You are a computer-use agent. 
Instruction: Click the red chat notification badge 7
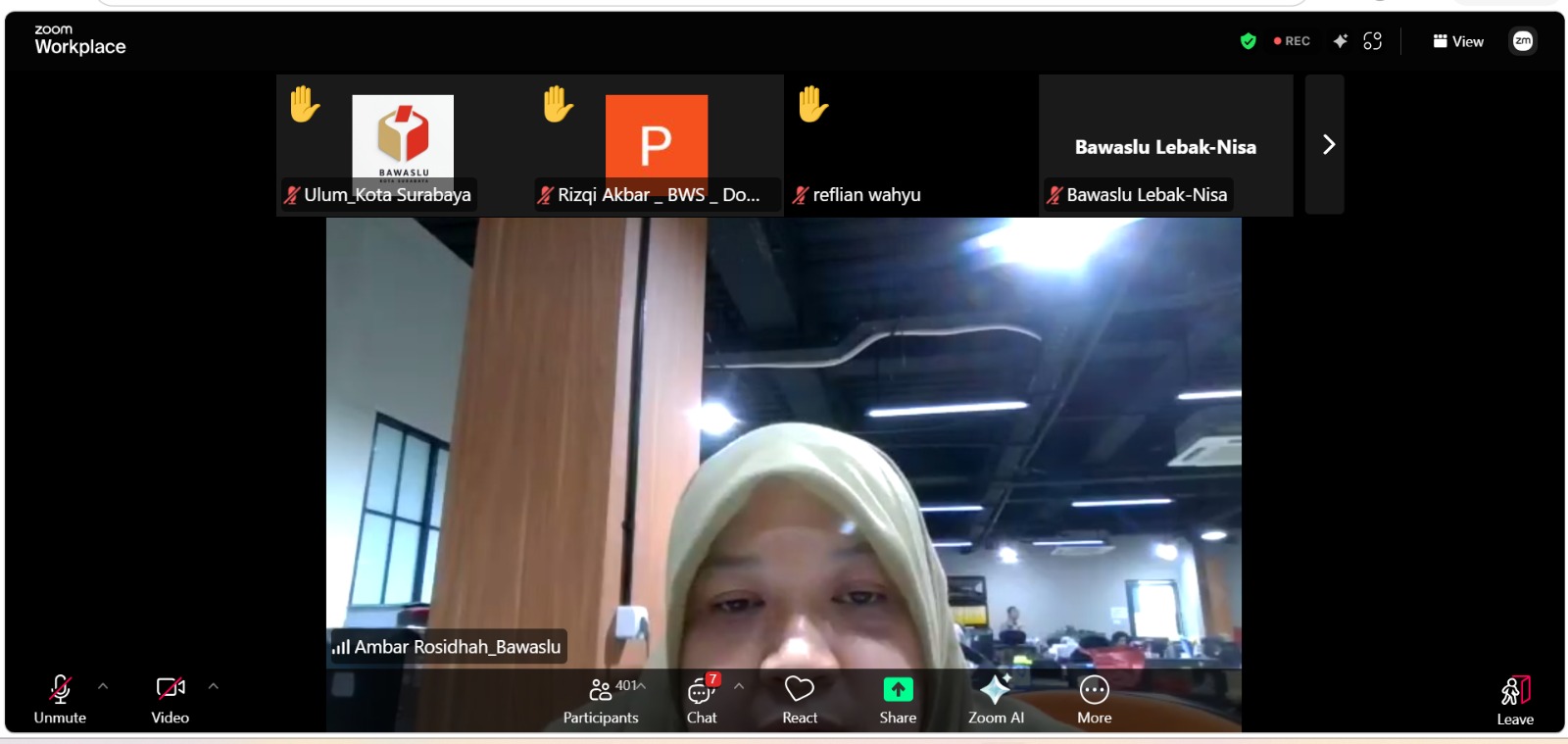pyautogui.click(x=713, y=678)
